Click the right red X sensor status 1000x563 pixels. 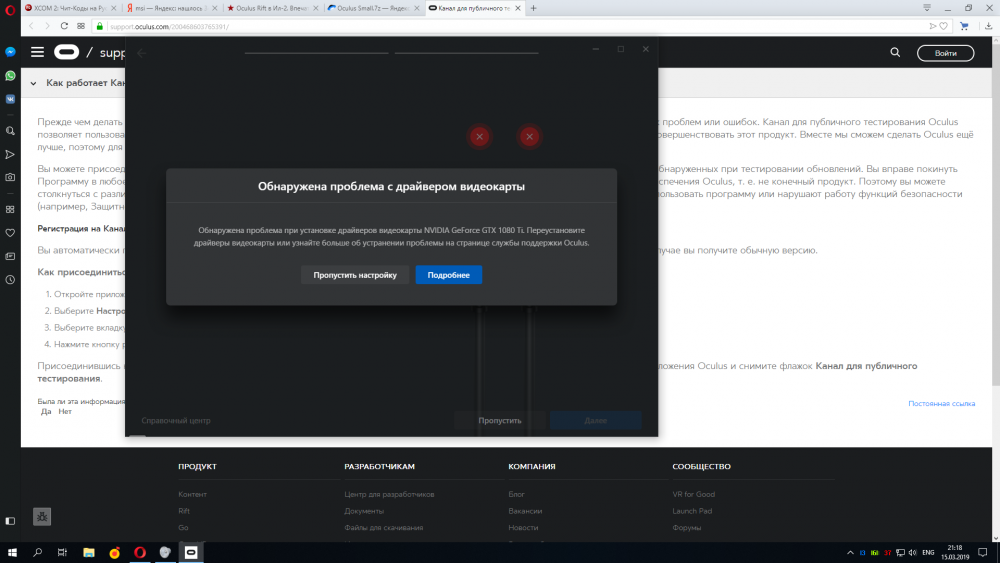(x=529, y=136)
